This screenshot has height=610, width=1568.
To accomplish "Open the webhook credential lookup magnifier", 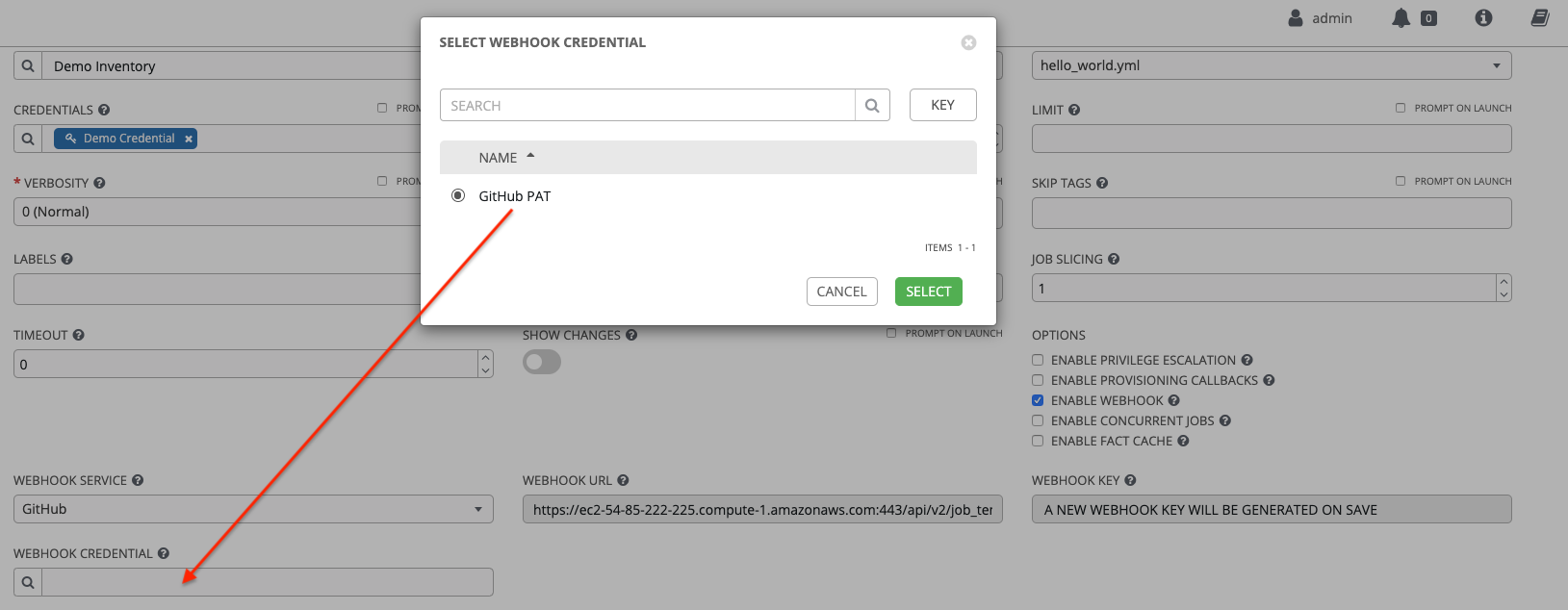I will point(28,582).
